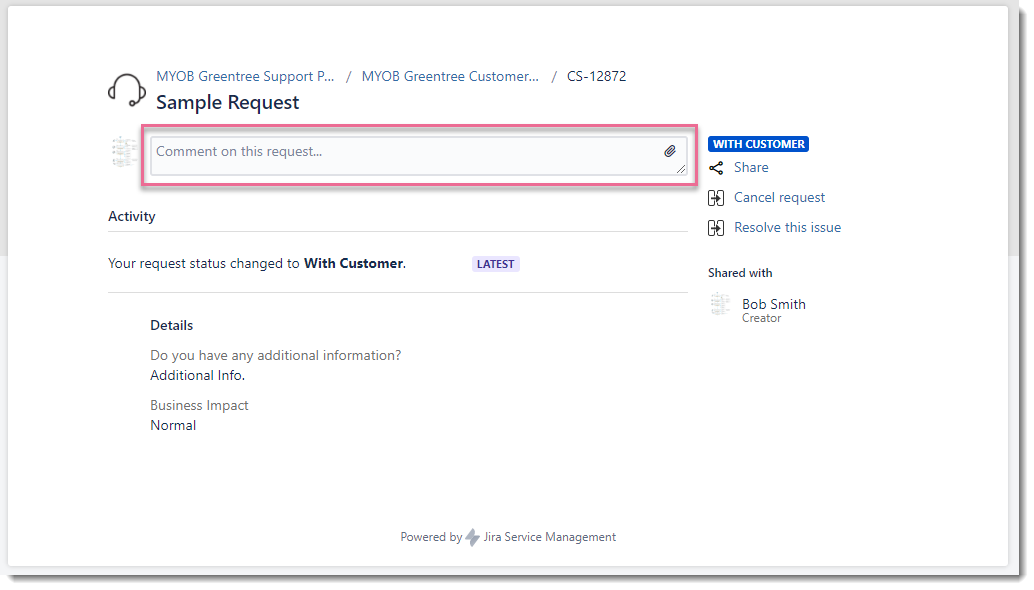Click the Creator role label
1034x590 pixels.
[x=762, y=318]
